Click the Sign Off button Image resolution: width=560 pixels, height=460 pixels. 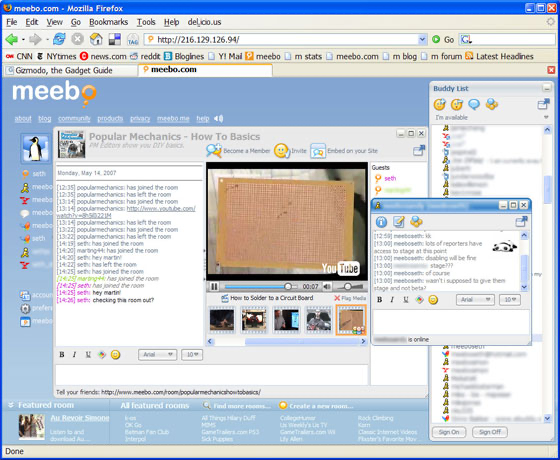pos(490,432)
